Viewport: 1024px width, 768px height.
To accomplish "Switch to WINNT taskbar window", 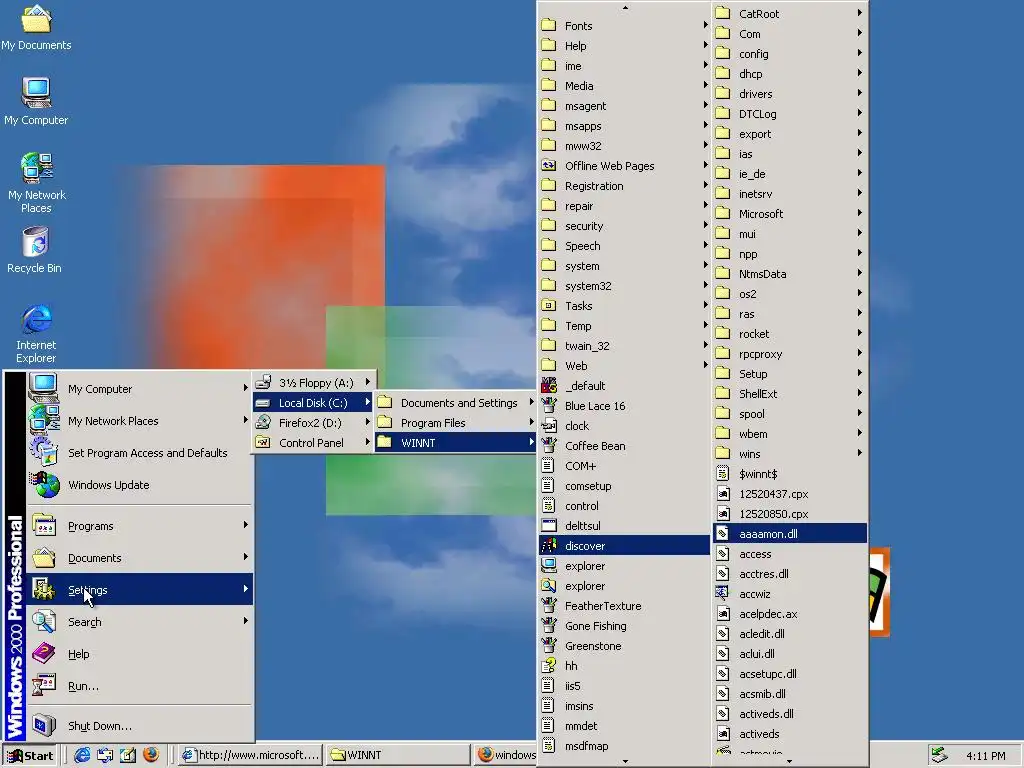I will (398, 756).
